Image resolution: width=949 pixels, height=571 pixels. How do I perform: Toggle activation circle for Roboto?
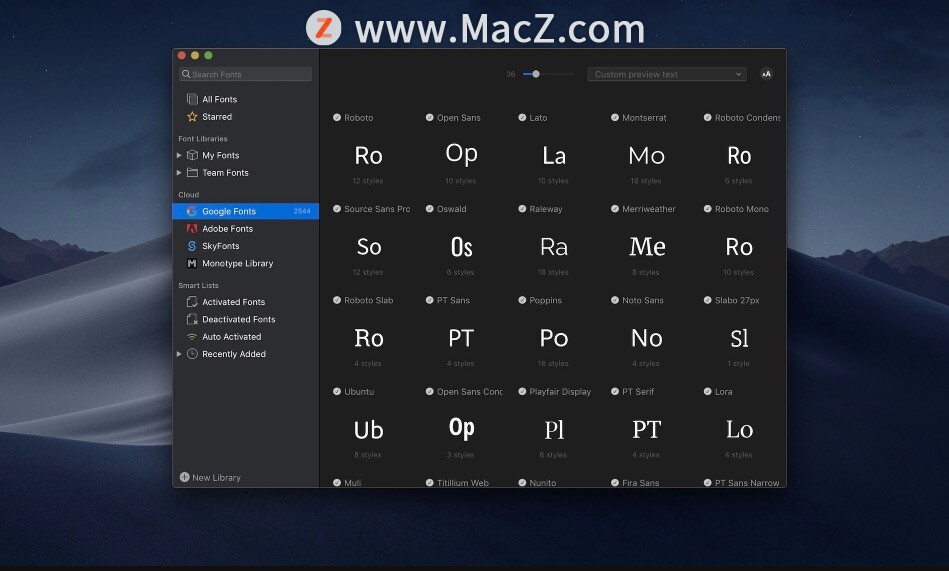(337, 117)
